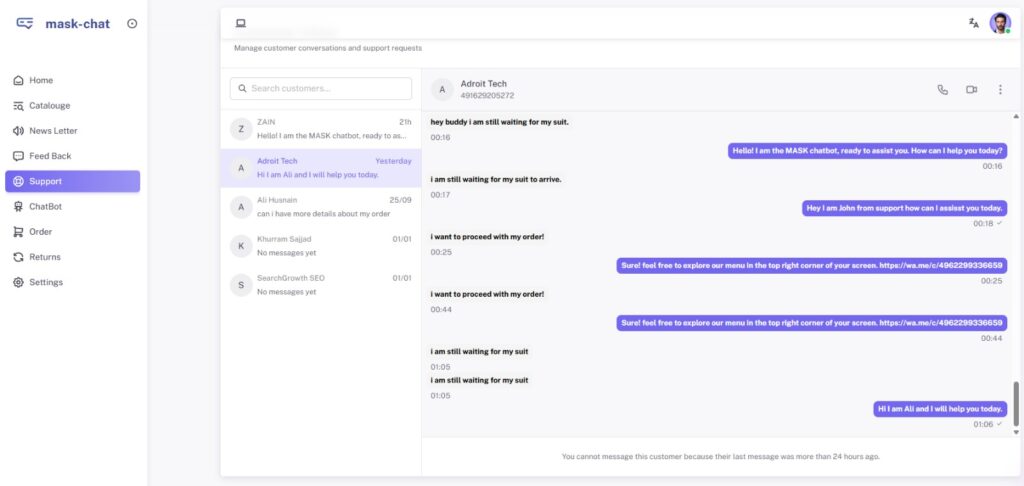This screenshot has height=486, width=1024.
Task: Click the mask-chat logo icon
Action: click(x=25, y=24)
